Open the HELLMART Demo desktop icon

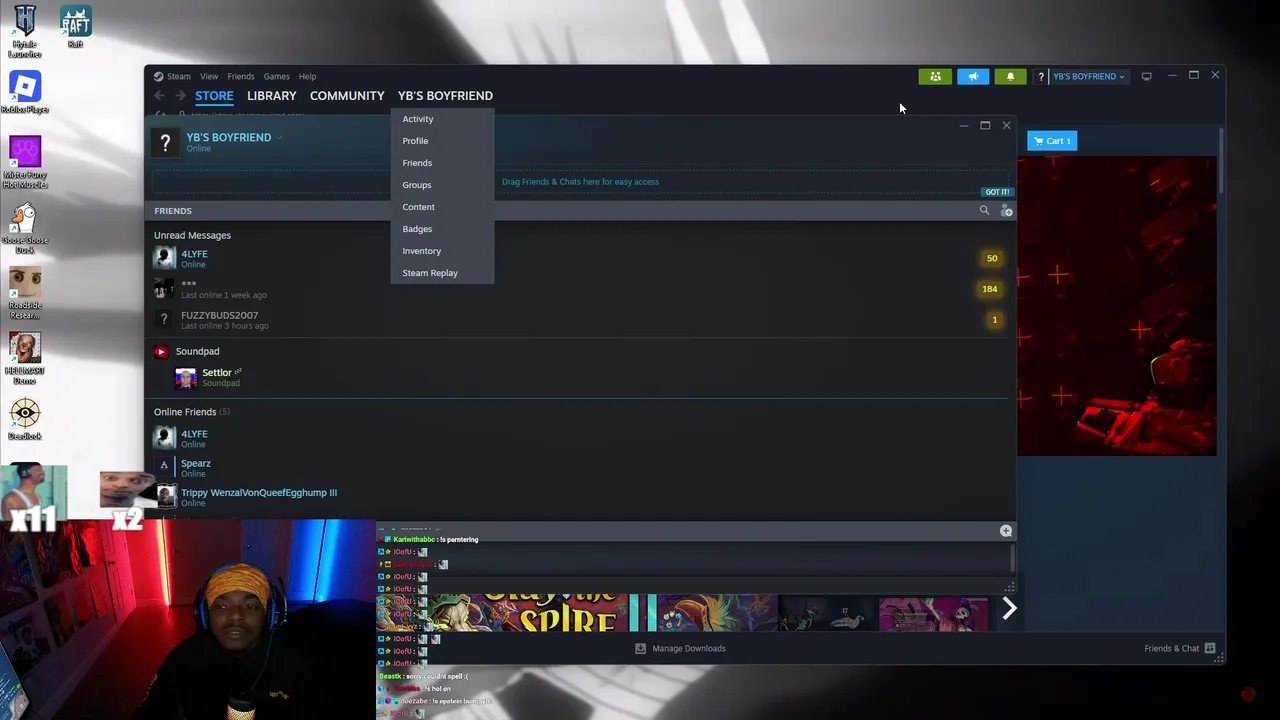pyautogui.click(x=25, y=358)
